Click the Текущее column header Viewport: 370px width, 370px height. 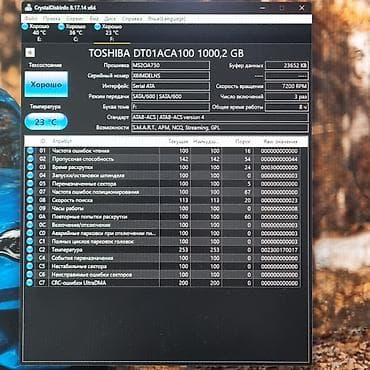coord(175,141)
